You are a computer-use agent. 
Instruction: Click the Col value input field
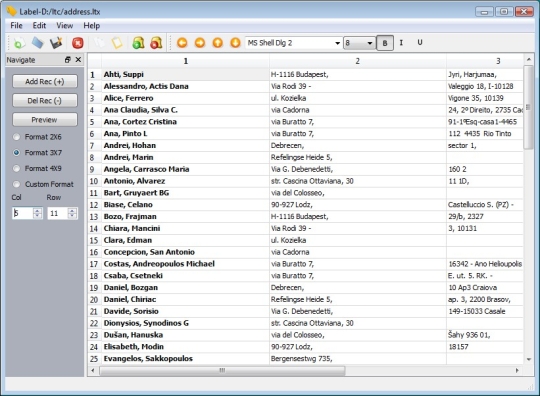[22, 213]
